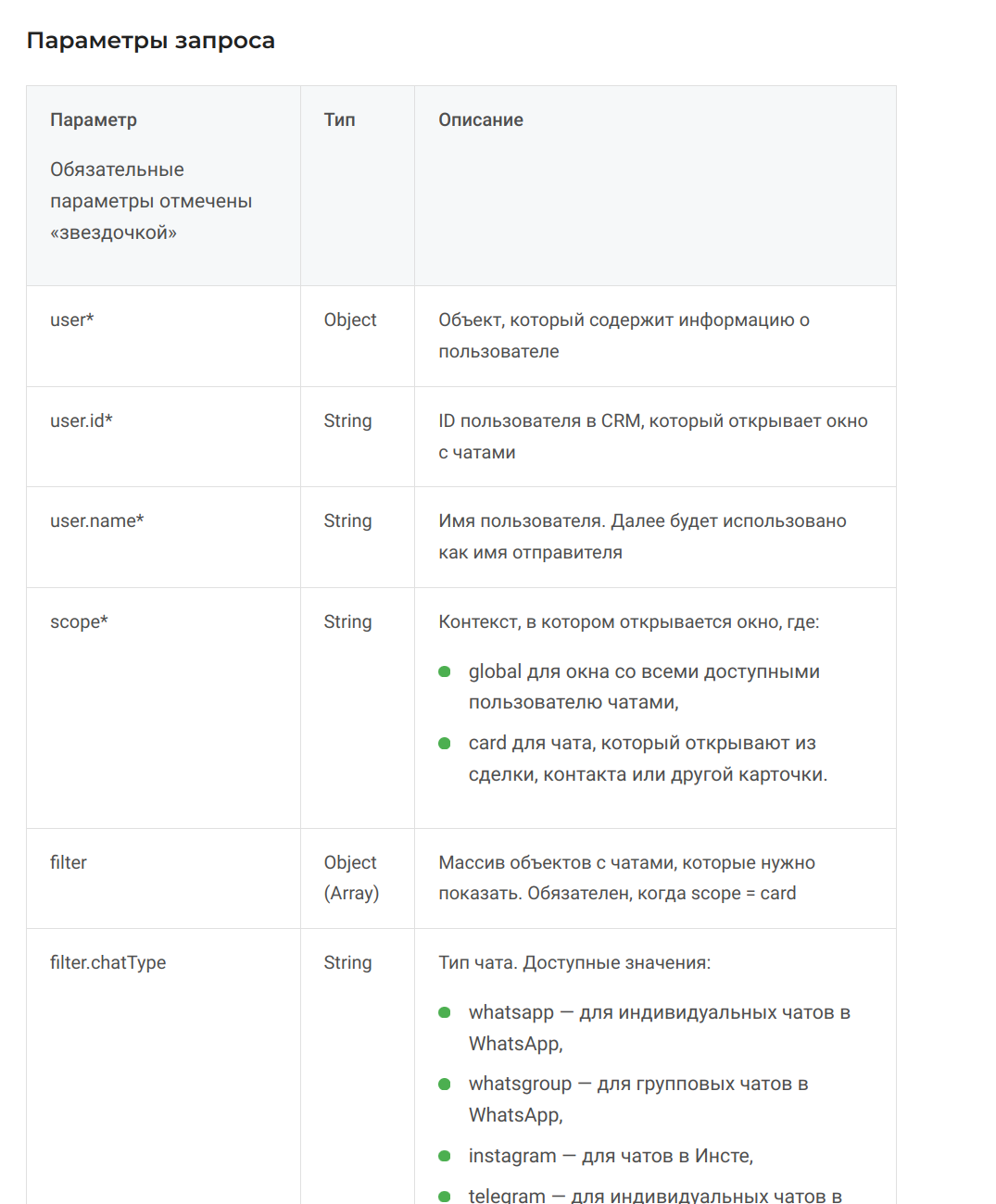Click "String" type in the scope* row
This screenshot has width=996, height=1204.
click(x=347, y=621)
